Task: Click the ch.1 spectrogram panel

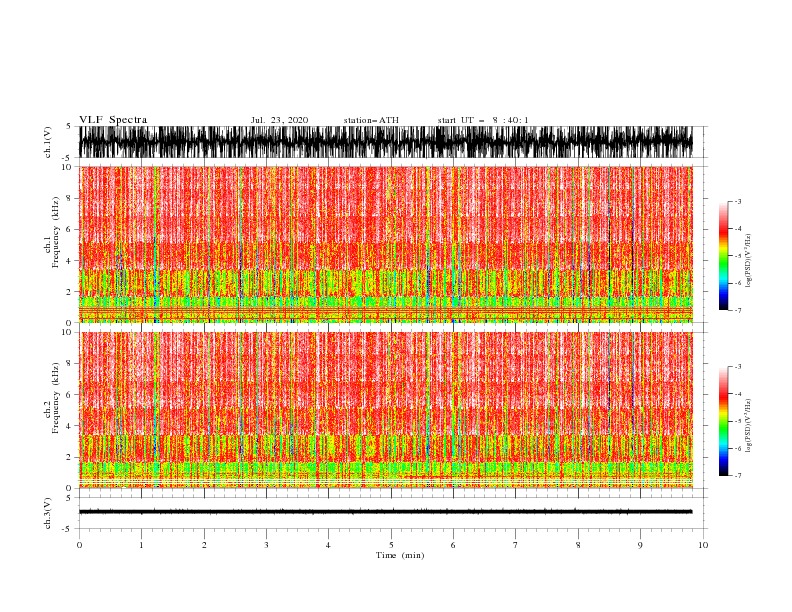Action: click(385, 244)
